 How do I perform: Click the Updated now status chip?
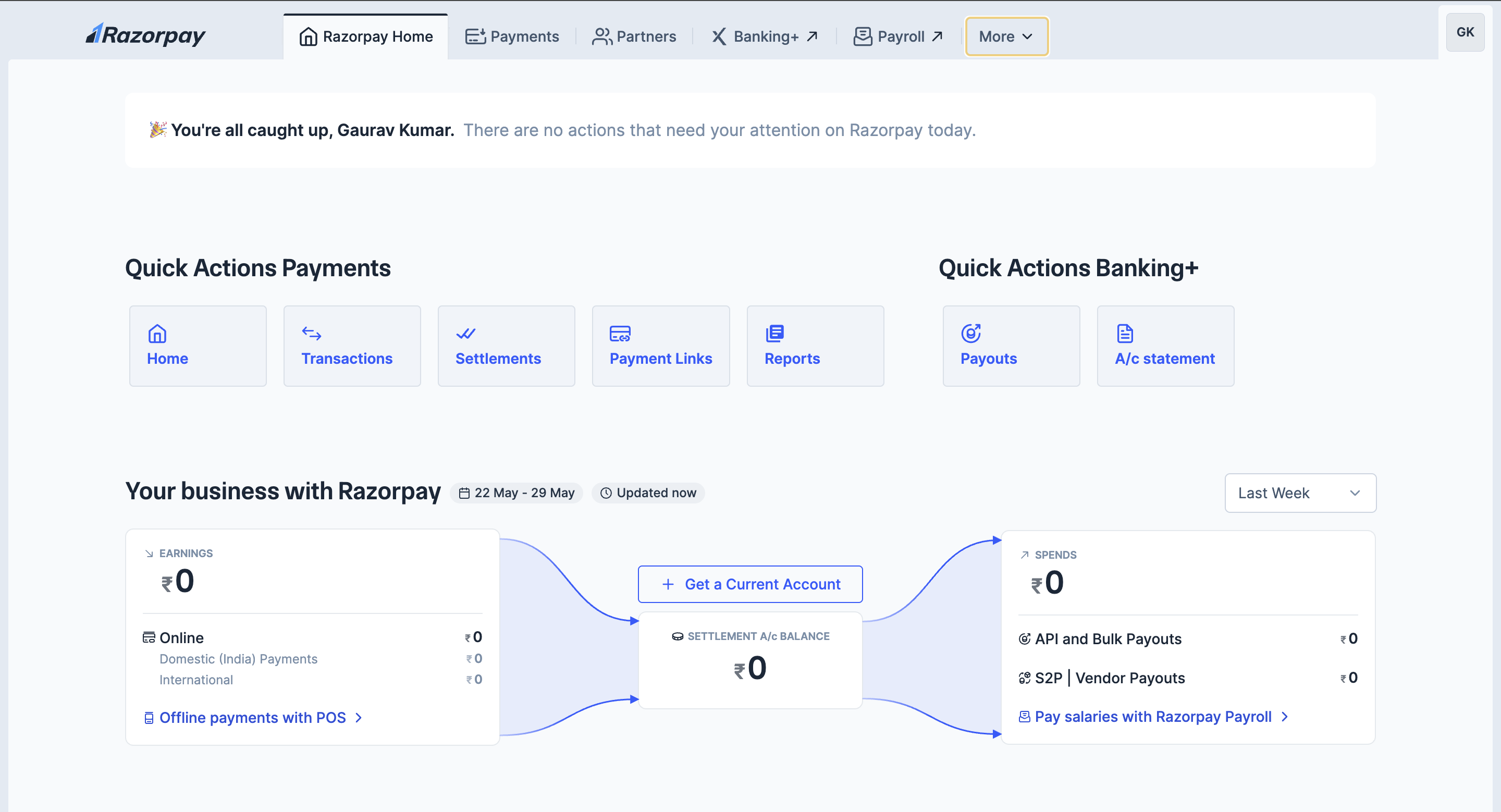click(x=648, y=494)
